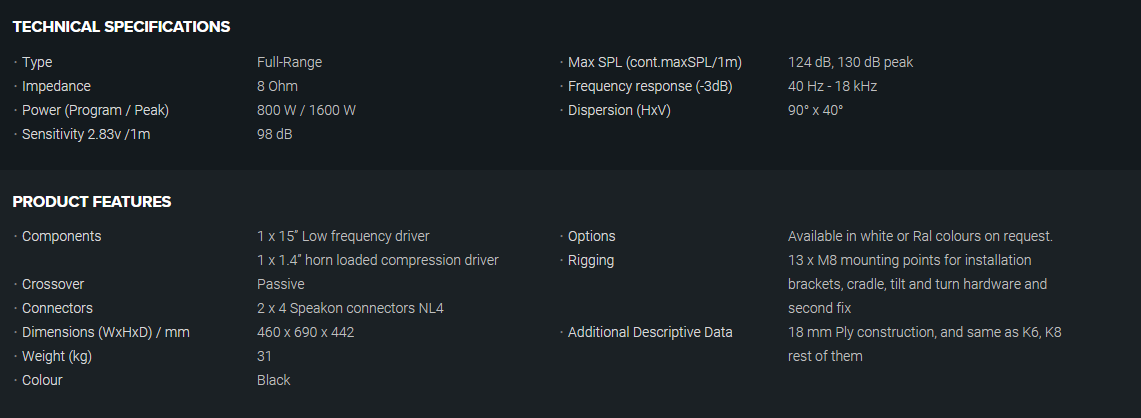Click the Product Features heading
This screenshot has width=1141, height=418.
coord(92,202)
